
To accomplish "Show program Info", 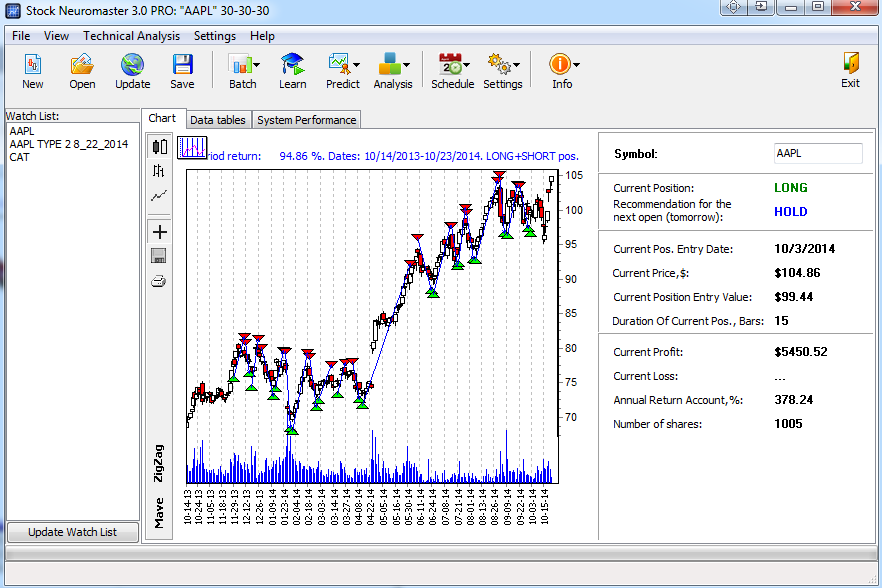I will [560, 71].
